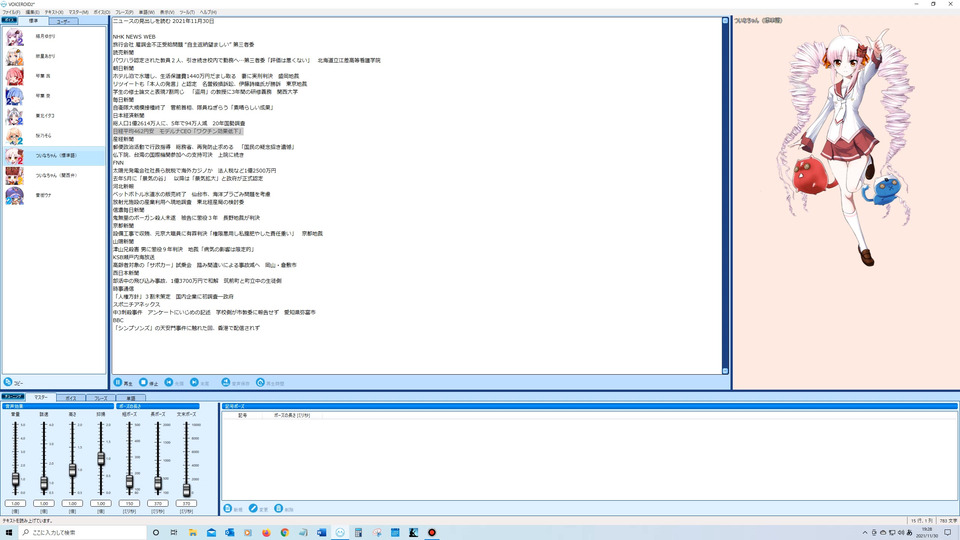This screenshot has height=540, width=960.
Task: Adjust the 話速 speed slider
Action: (x=43, y=484)
